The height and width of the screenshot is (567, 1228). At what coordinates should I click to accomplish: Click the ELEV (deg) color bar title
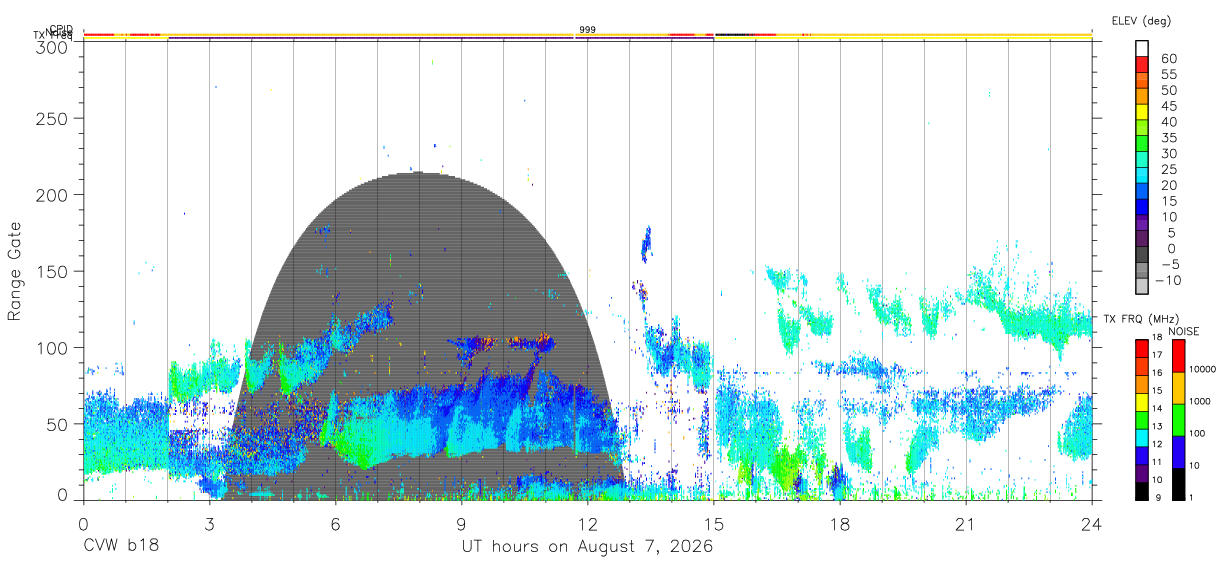(x=1141, y=21)
